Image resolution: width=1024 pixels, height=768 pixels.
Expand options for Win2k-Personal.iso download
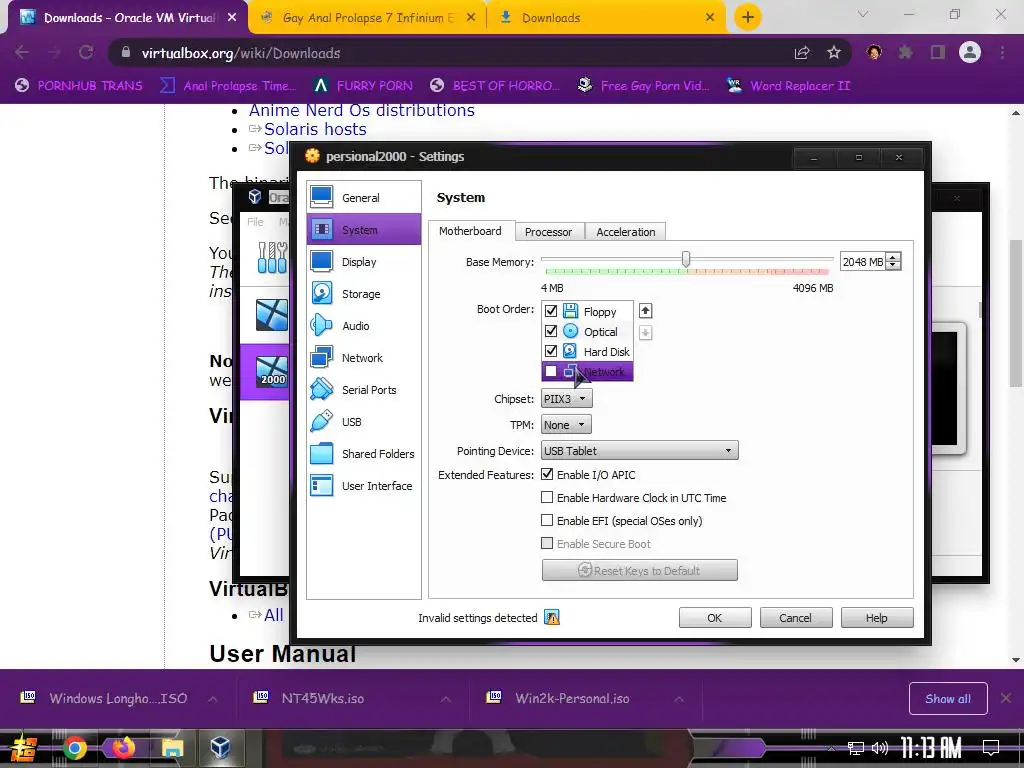[679, 699]
